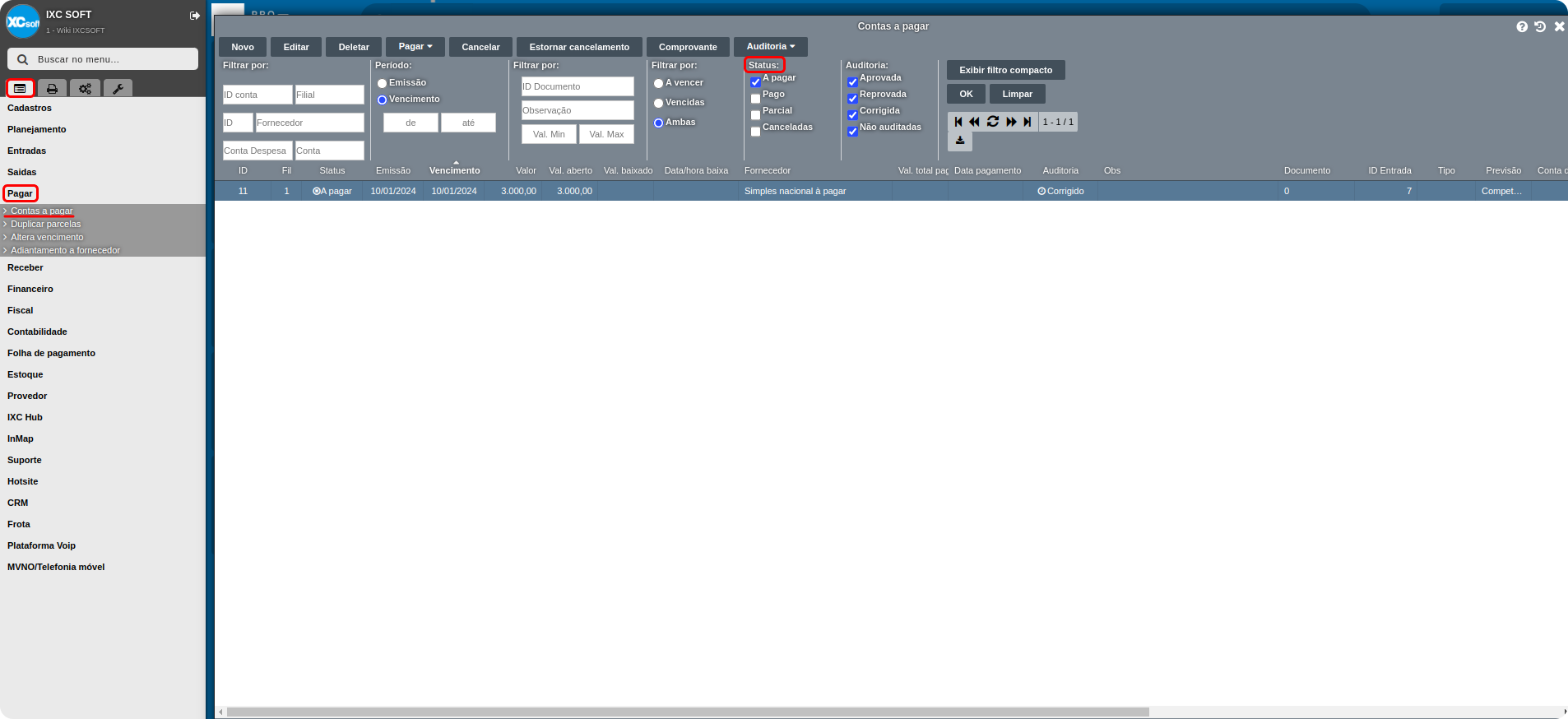Check Parcial status checkbox

click(x=755, y=115)
